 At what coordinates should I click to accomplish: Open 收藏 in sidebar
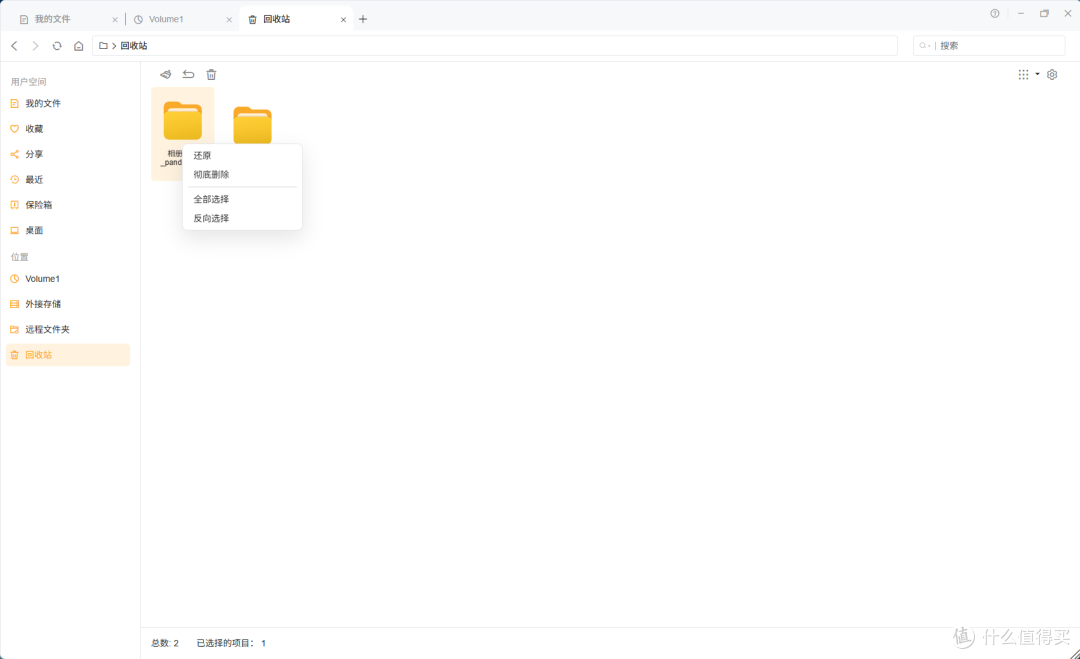(x=68, y=129)
